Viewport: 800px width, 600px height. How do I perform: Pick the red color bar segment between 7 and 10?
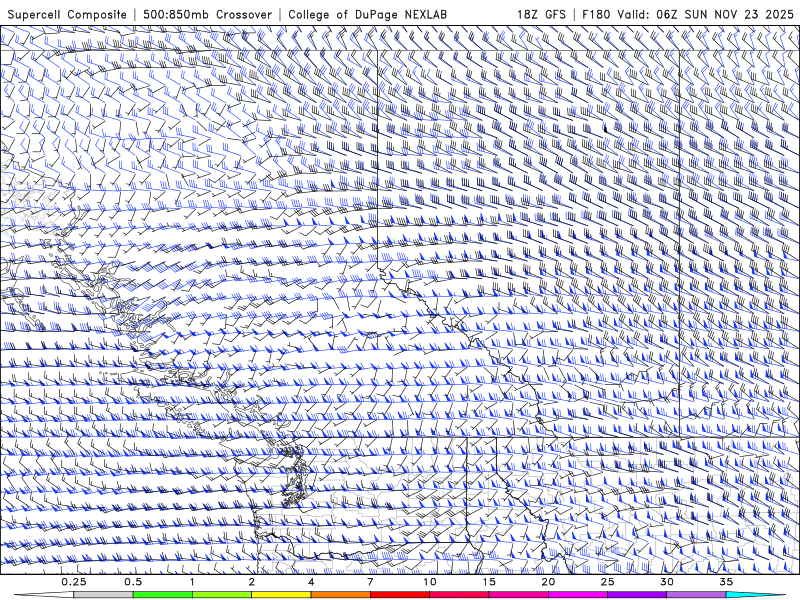[x=399, y=595]
